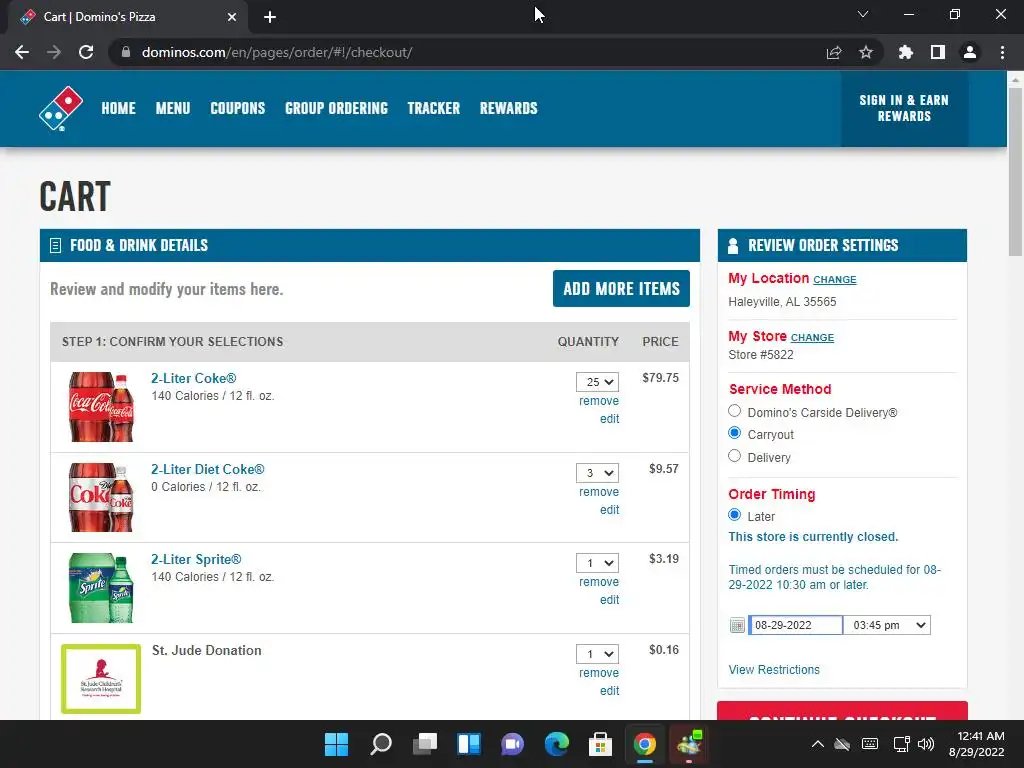Screen dimensions: 1024x768
Task: Remove the 2-Liter Diet Coke item
Action: point(599,492)
